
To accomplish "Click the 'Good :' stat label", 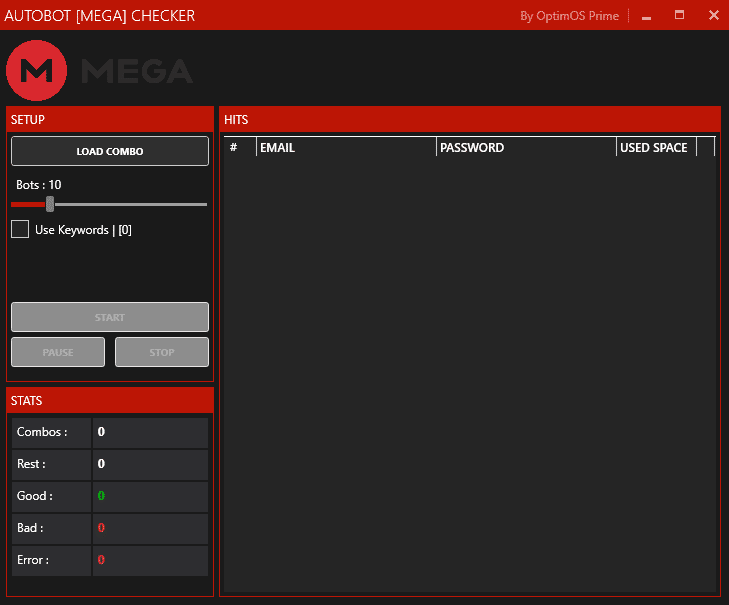I will click(x=34, y=496).
